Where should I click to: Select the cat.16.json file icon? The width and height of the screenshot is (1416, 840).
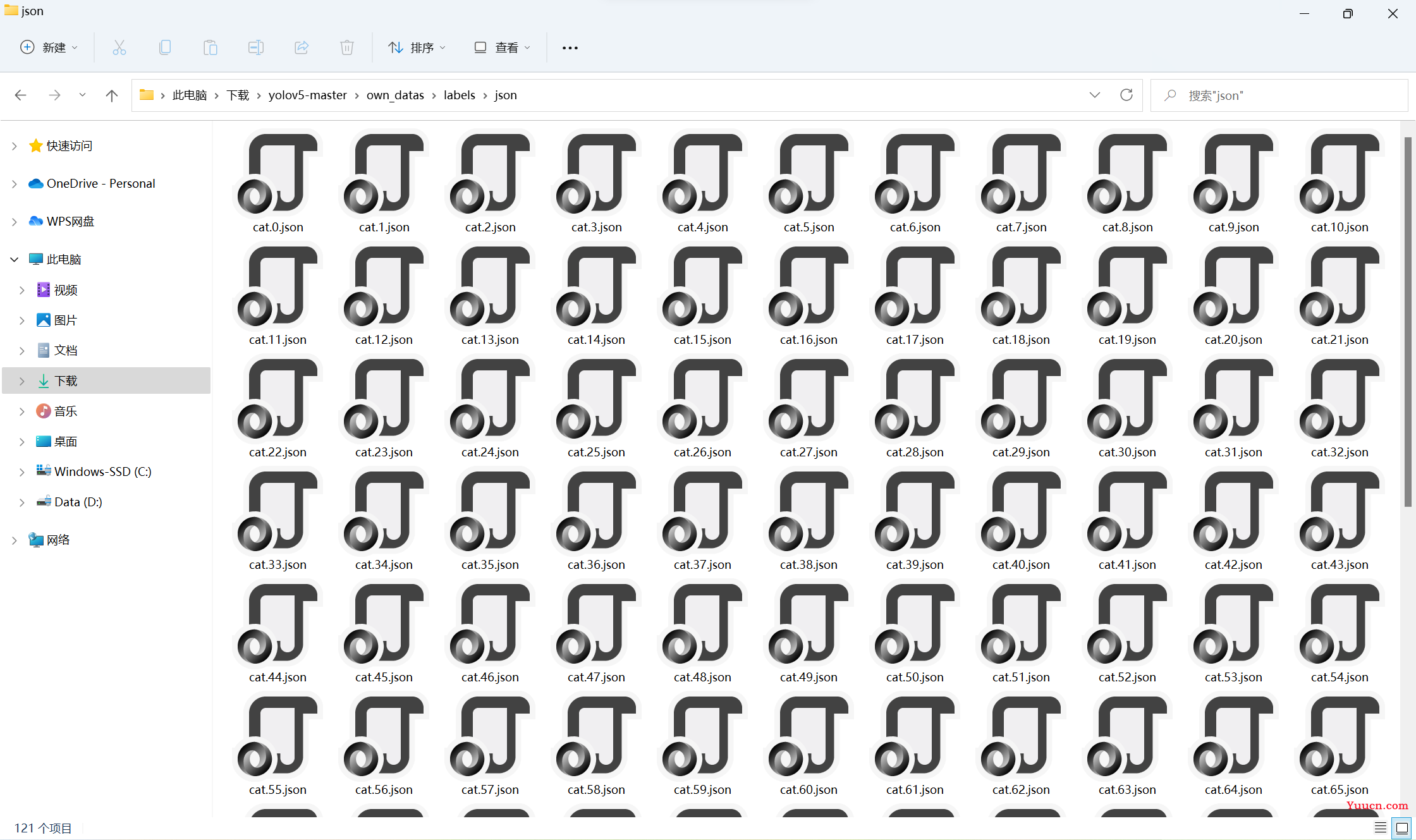[809, 286]
